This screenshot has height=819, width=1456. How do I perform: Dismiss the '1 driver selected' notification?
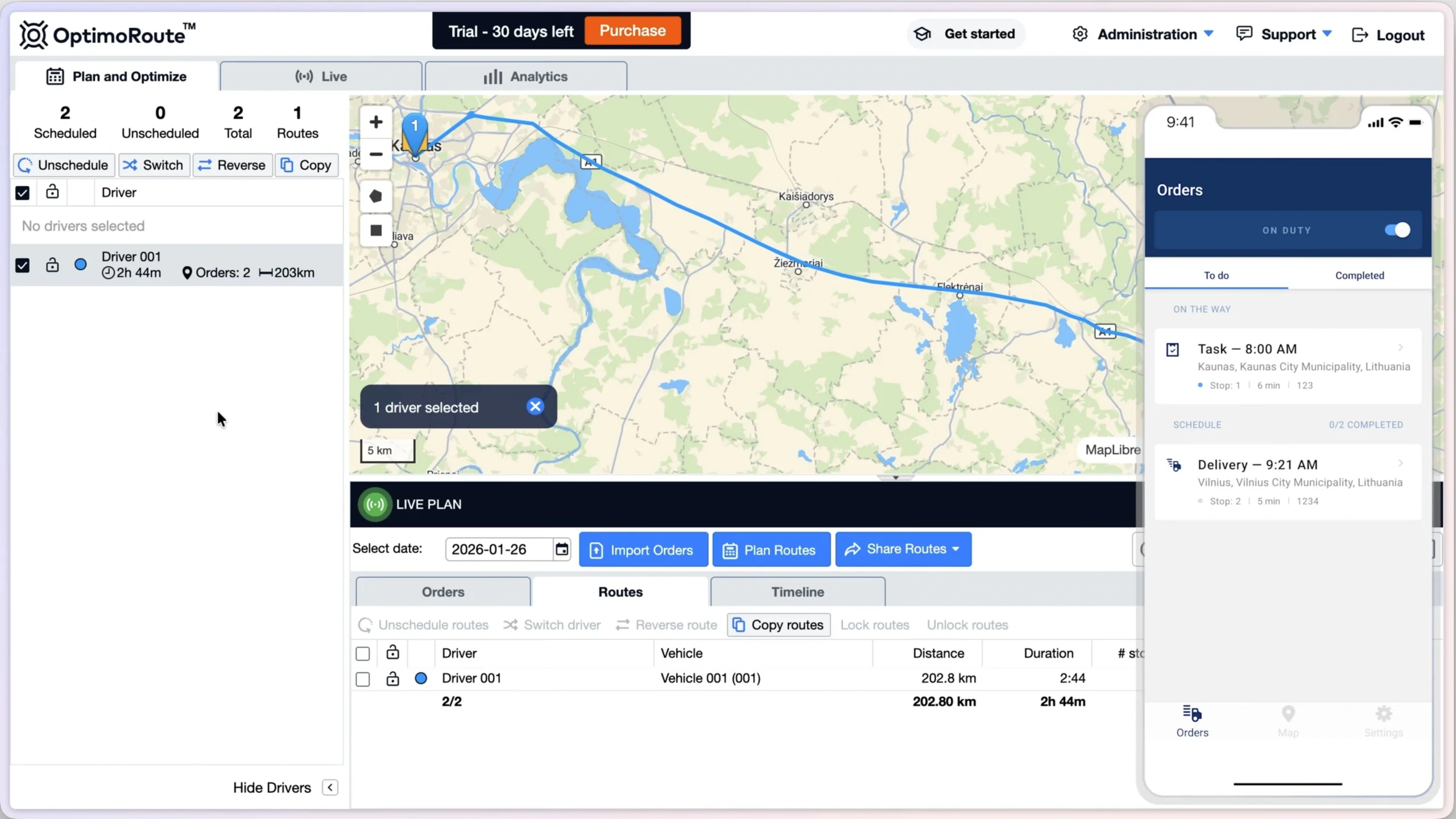coord(535,407)
